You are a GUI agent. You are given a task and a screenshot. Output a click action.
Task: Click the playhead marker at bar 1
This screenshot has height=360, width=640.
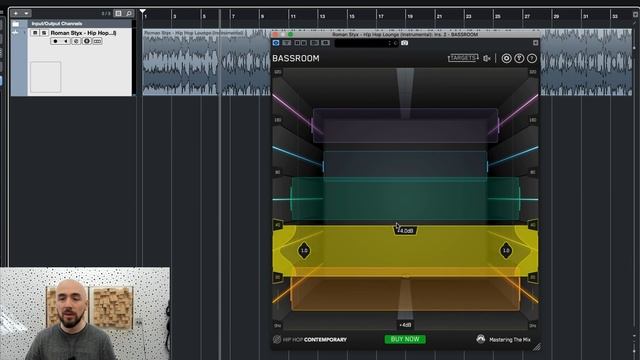[x=142, y=11]
